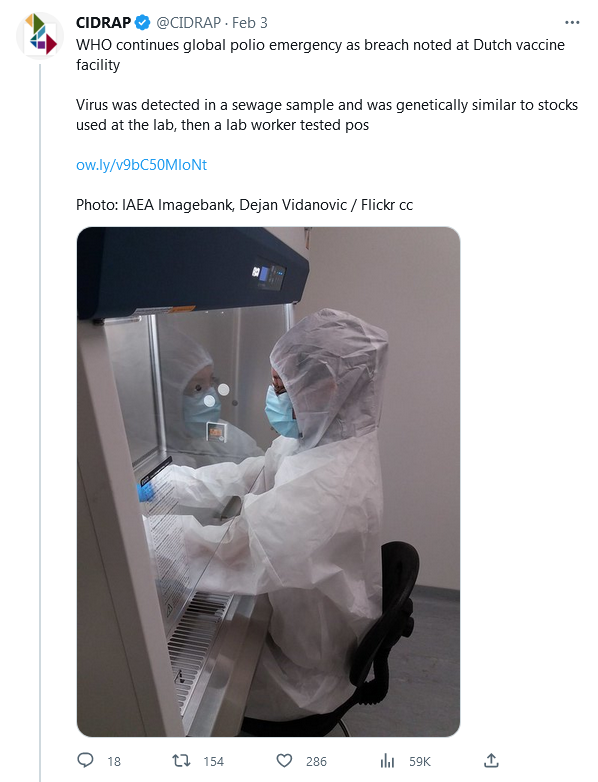The height and width of the screenshot is (782, 598).
Task: Like the tweet with the heart icon
Action: pyautogui.click(x=284, y=761)
